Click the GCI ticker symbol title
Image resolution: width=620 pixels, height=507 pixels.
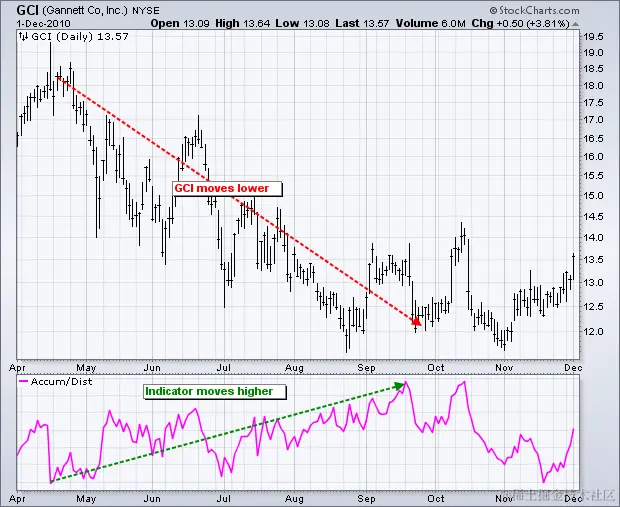pyautogui.click(x=28, y=9)
